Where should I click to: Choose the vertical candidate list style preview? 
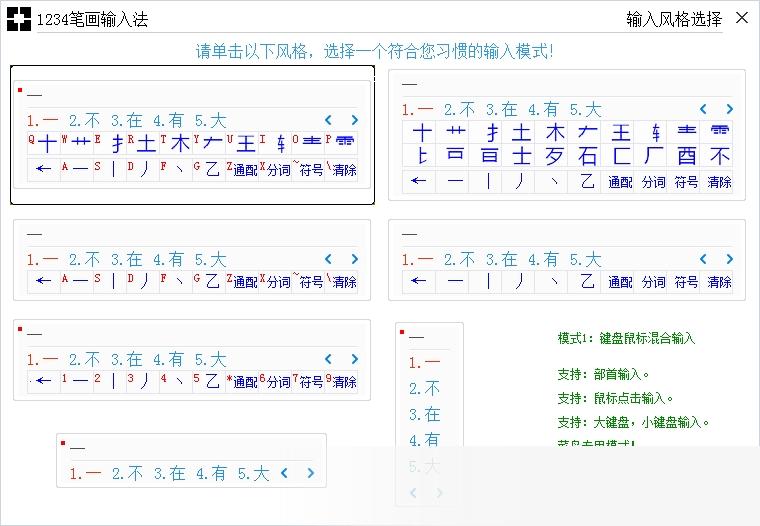(x=429, y=414)
